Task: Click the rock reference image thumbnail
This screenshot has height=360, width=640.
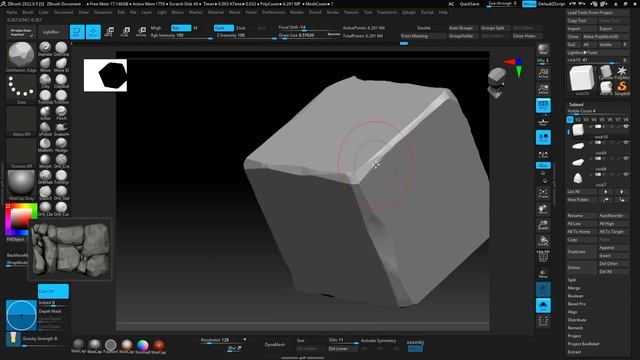Action: [x=70, y=249]
